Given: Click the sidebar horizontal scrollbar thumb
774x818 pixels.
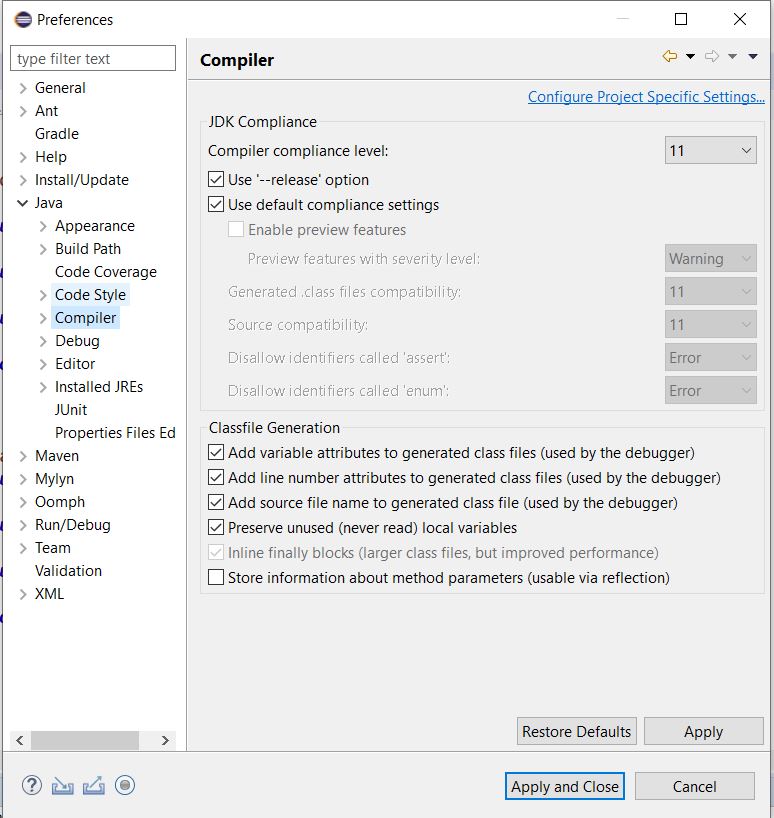Looking at the screenshot, I should click(x=84, y=740).
